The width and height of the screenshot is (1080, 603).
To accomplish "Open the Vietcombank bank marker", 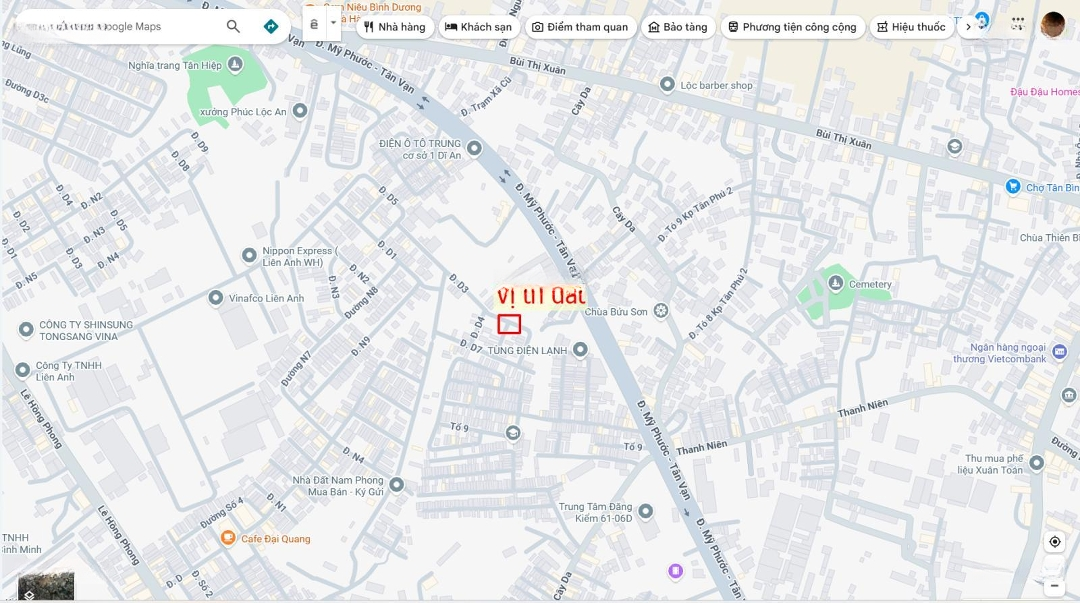I will tap(1059, 352).
